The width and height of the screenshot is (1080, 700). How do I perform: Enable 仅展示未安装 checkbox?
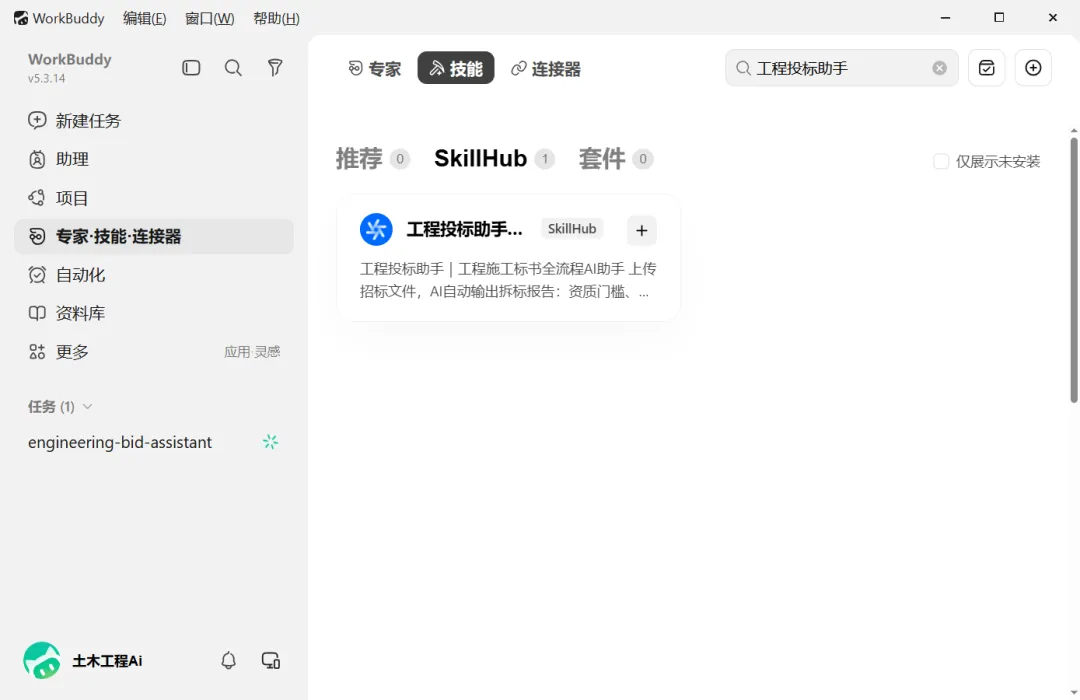click(941, 161)
